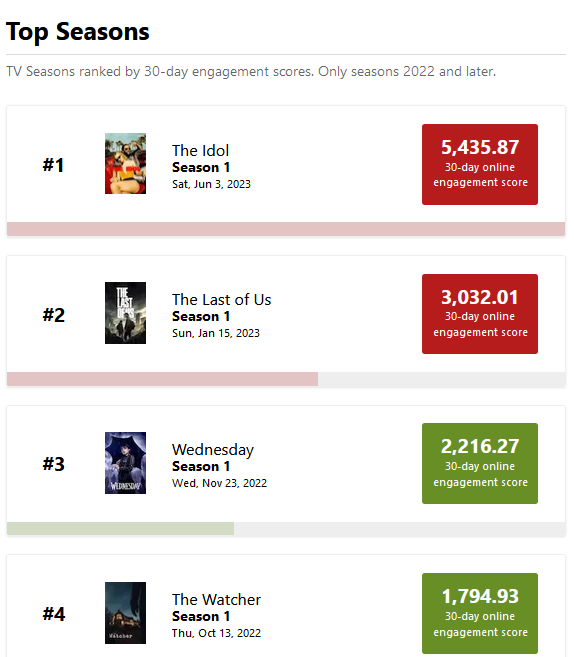Click The Last of Us title link
The width and height of the screenshot is (574, 657).
click(x=222, y=300)
